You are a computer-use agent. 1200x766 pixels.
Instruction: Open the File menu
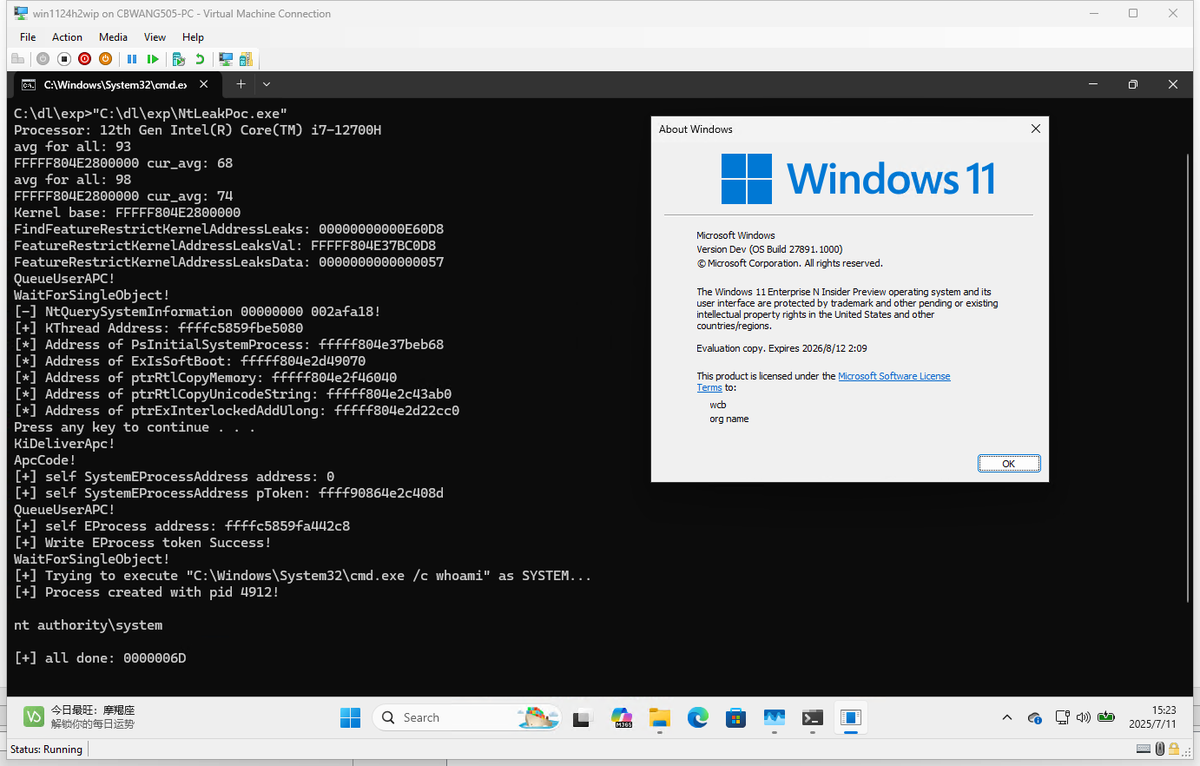point(28,37)
